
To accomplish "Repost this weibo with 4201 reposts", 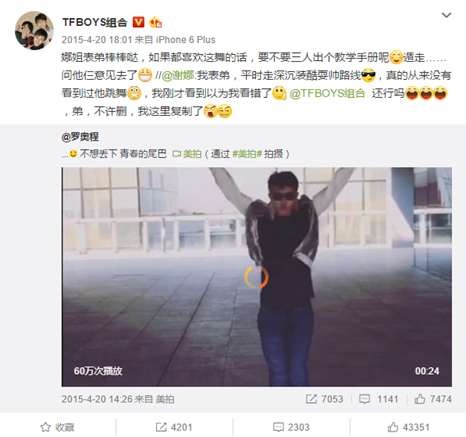I will [174, 427].
